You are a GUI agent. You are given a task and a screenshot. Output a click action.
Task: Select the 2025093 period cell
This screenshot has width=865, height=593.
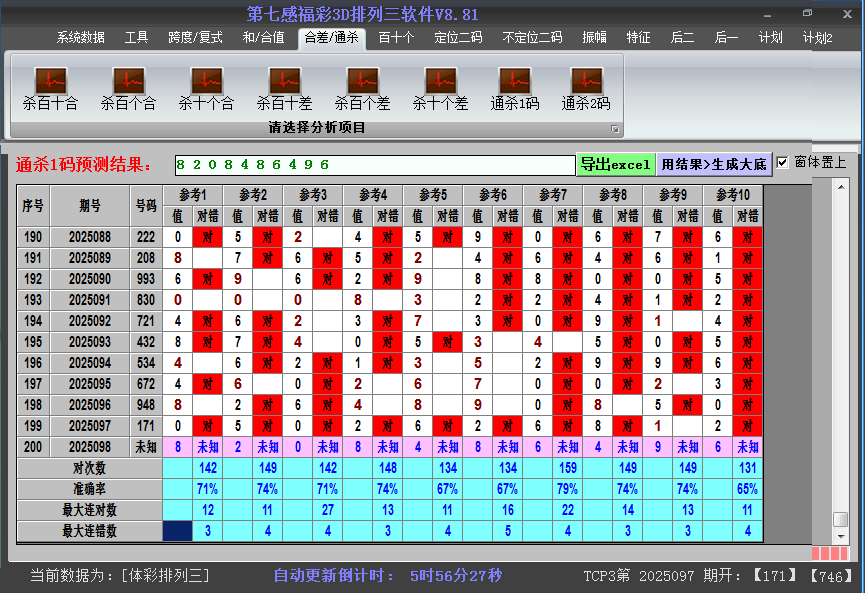click(x=90, y=342)
